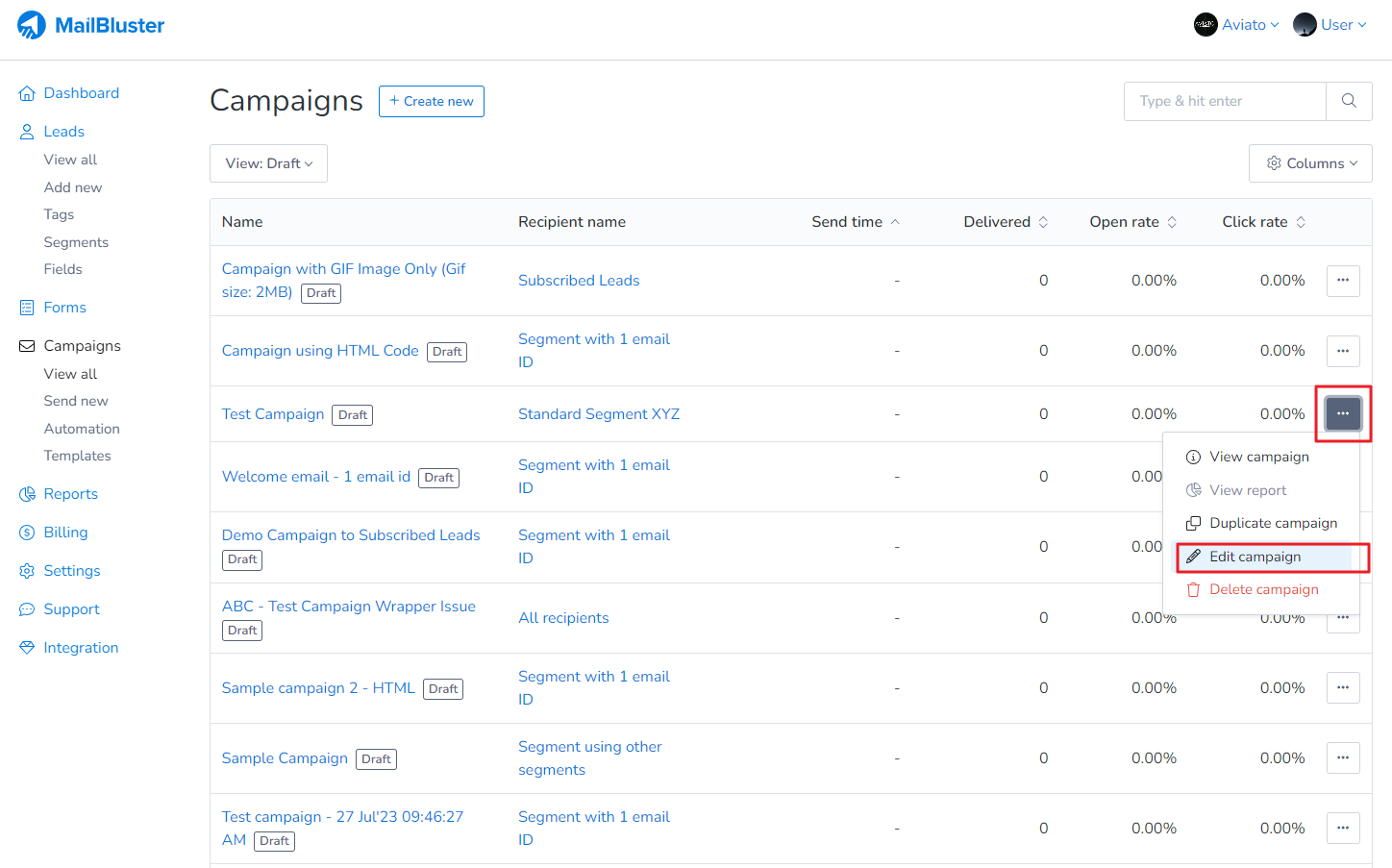This screenshot has width=1392, height=868.
Task: Open the Support chat icon link
Action: [x=27, y=609]
